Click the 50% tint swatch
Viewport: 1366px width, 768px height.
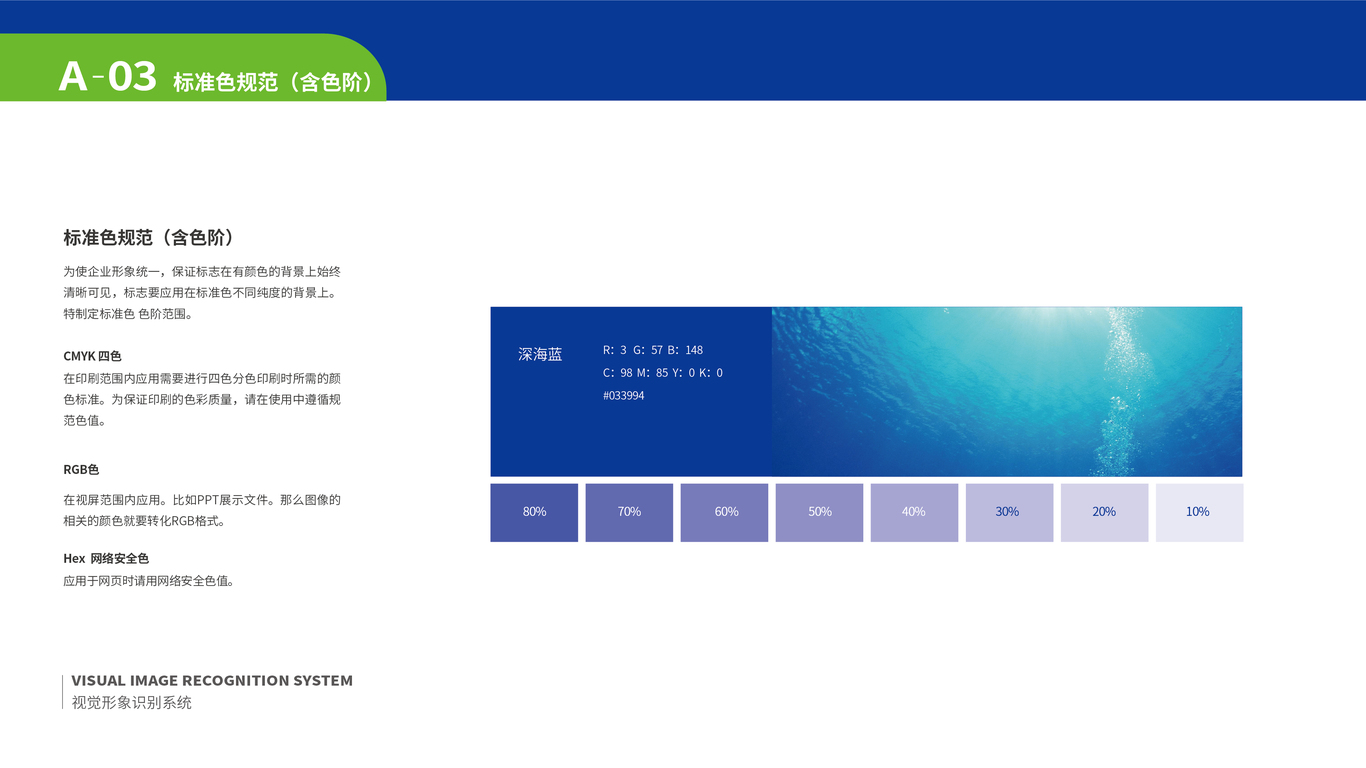point(819,513)
